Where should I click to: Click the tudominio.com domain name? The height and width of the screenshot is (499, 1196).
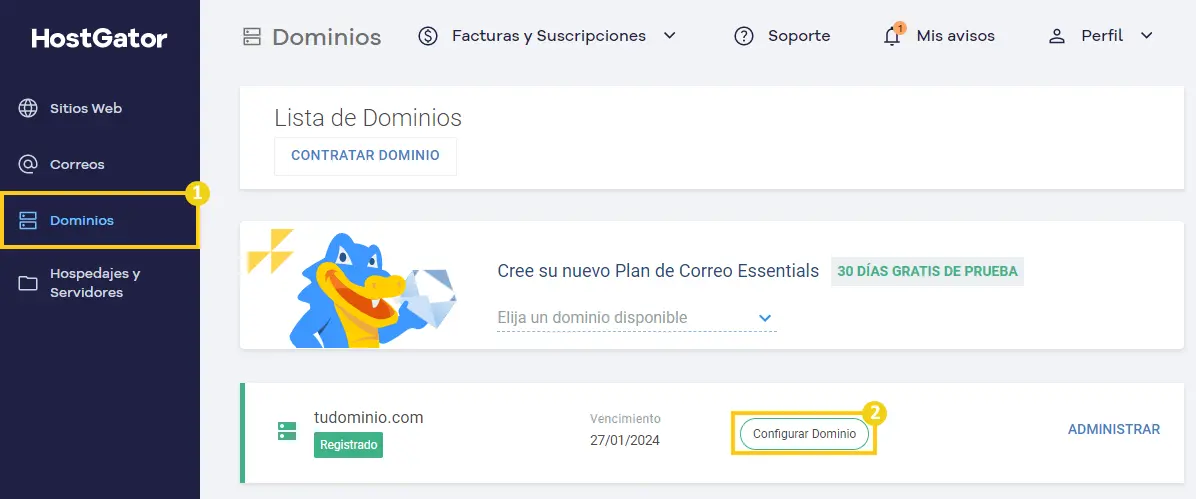click(368, 417)
